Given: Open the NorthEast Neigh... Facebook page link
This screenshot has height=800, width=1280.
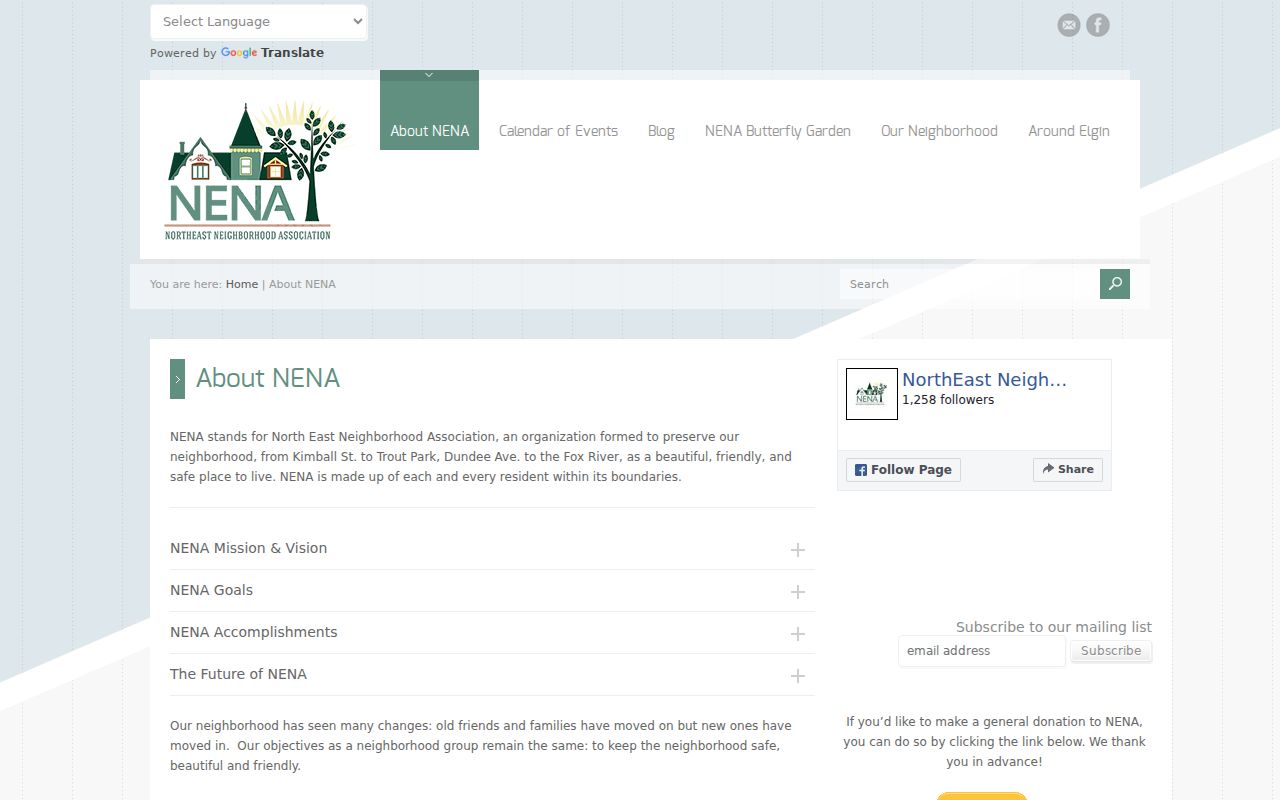Looking at the screenshot, I should 984,380.
